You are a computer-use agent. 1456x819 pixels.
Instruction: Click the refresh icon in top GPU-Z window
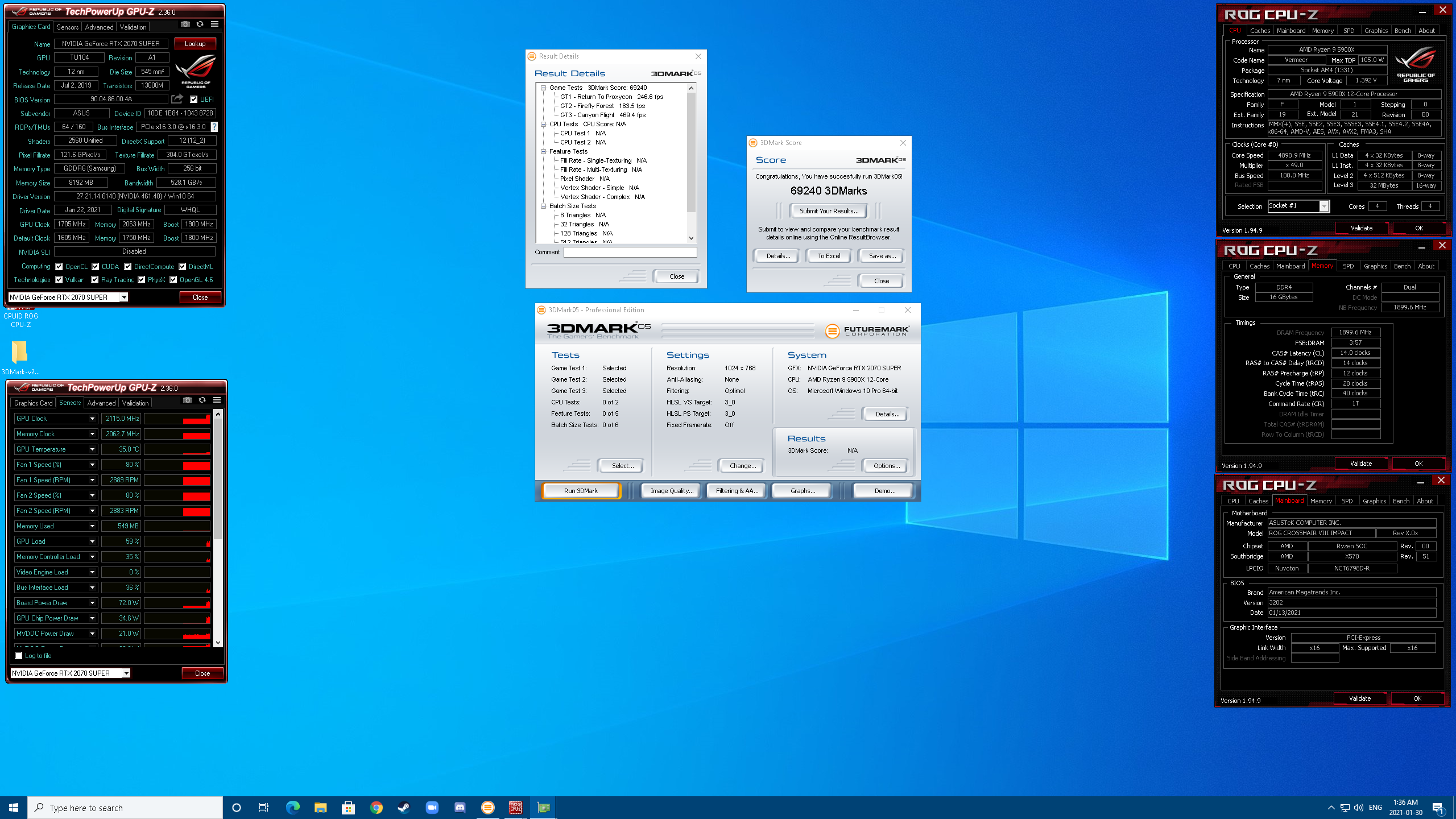[x=200, y=24]
